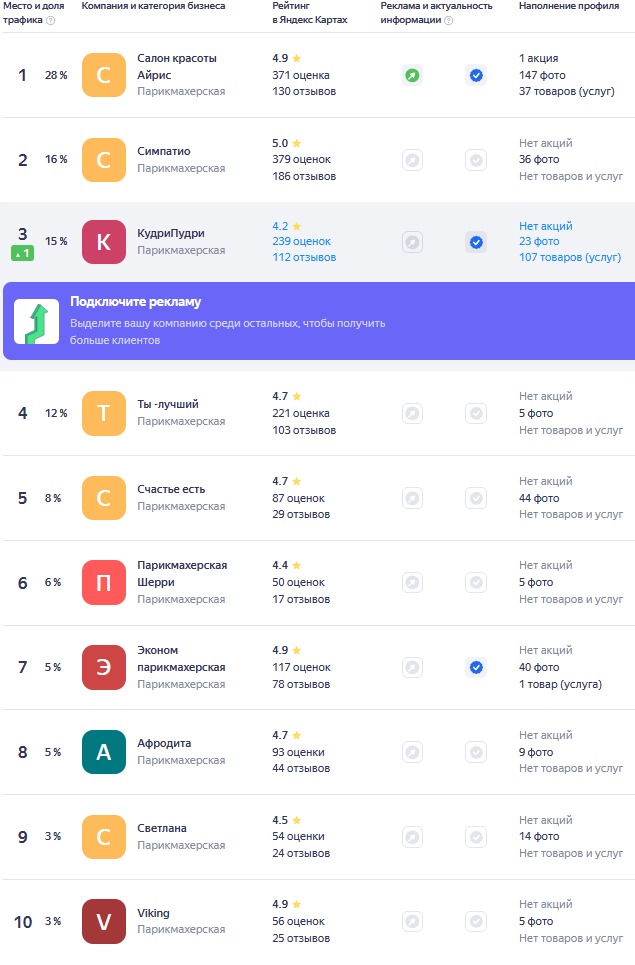Click the grey advertising icon in Светлана row

(x=412, y=837)
